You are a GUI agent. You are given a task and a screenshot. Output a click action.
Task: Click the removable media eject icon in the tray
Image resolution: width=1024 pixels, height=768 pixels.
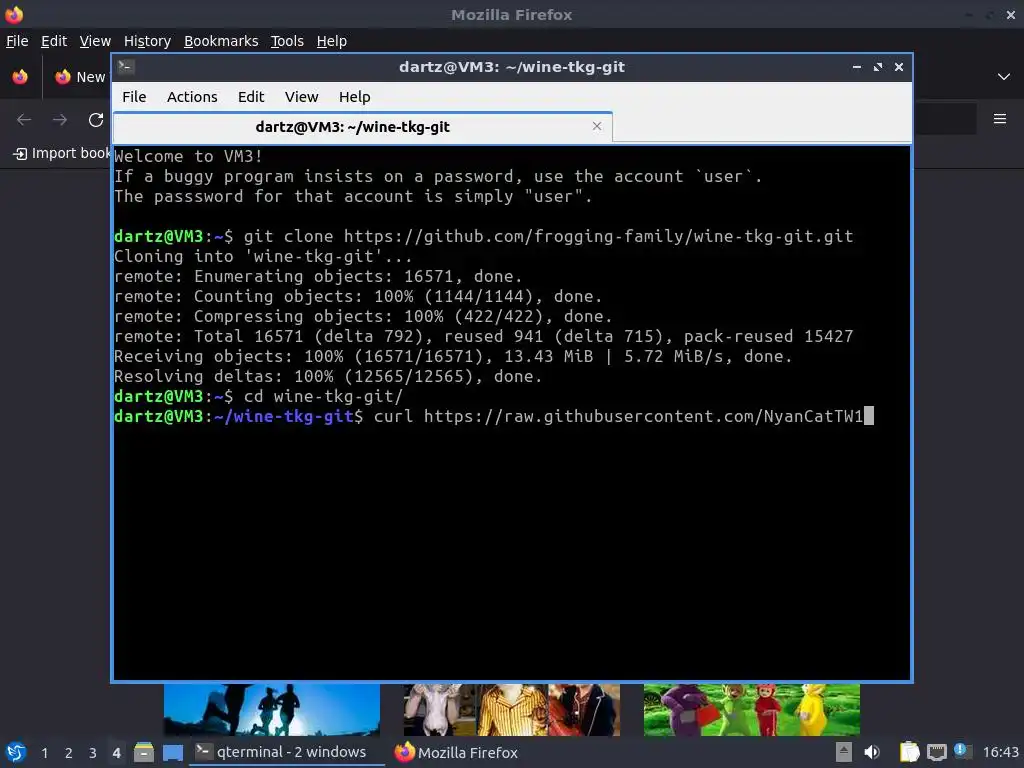pyautogui.click(x=844, y=752)
